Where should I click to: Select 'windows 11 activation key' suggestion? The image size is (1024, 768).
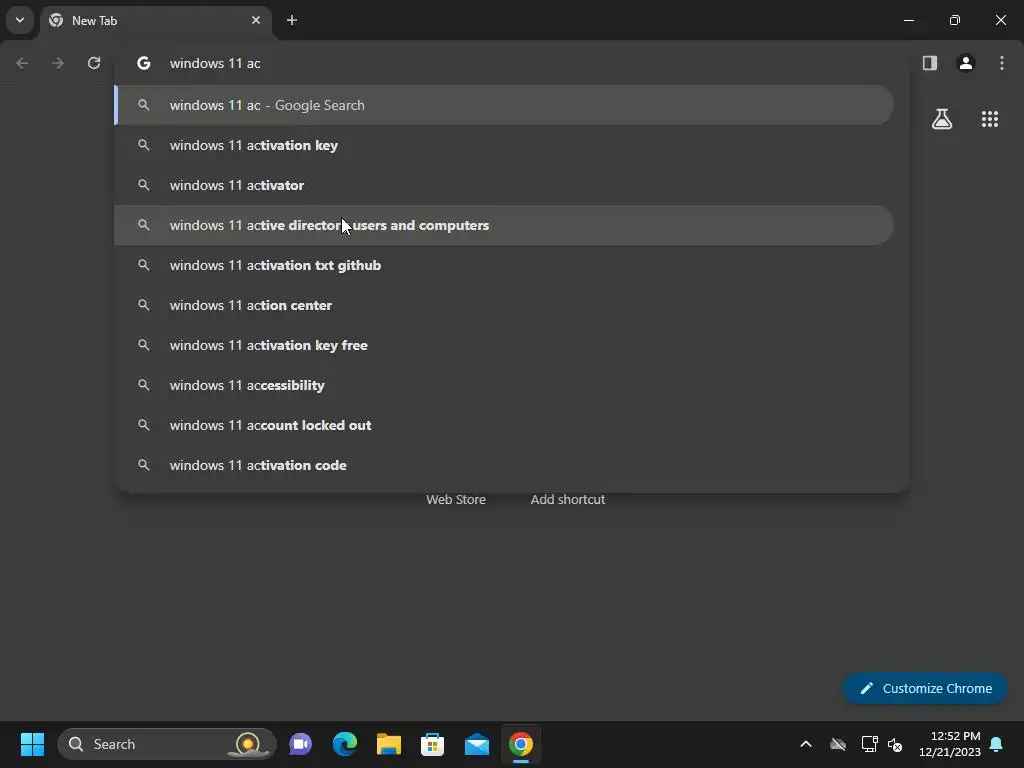click(504, 145)
